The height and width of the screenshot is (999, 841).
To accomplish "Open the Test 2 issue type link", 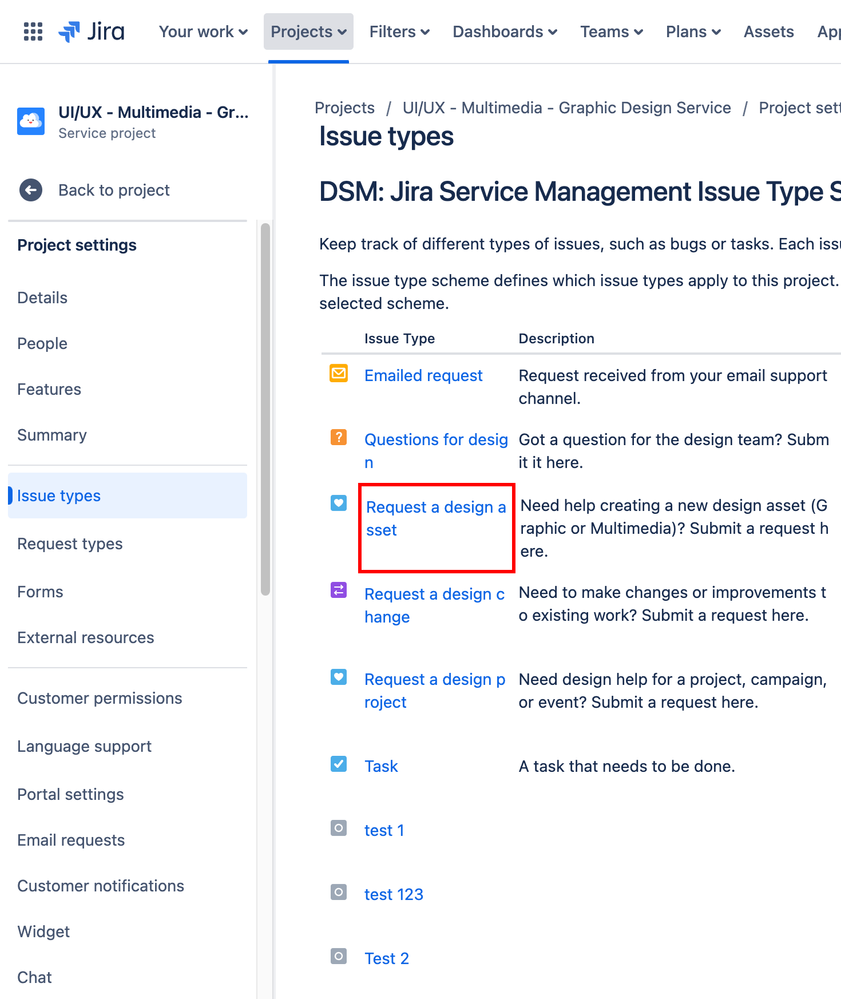I will [387, 958].
